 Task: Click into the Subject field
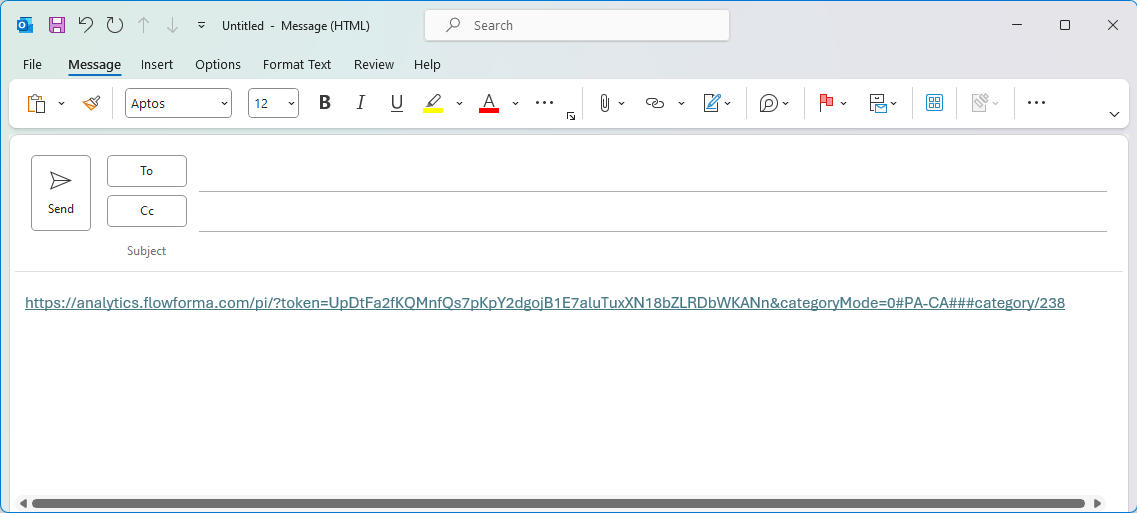click(x=653, y=251)
